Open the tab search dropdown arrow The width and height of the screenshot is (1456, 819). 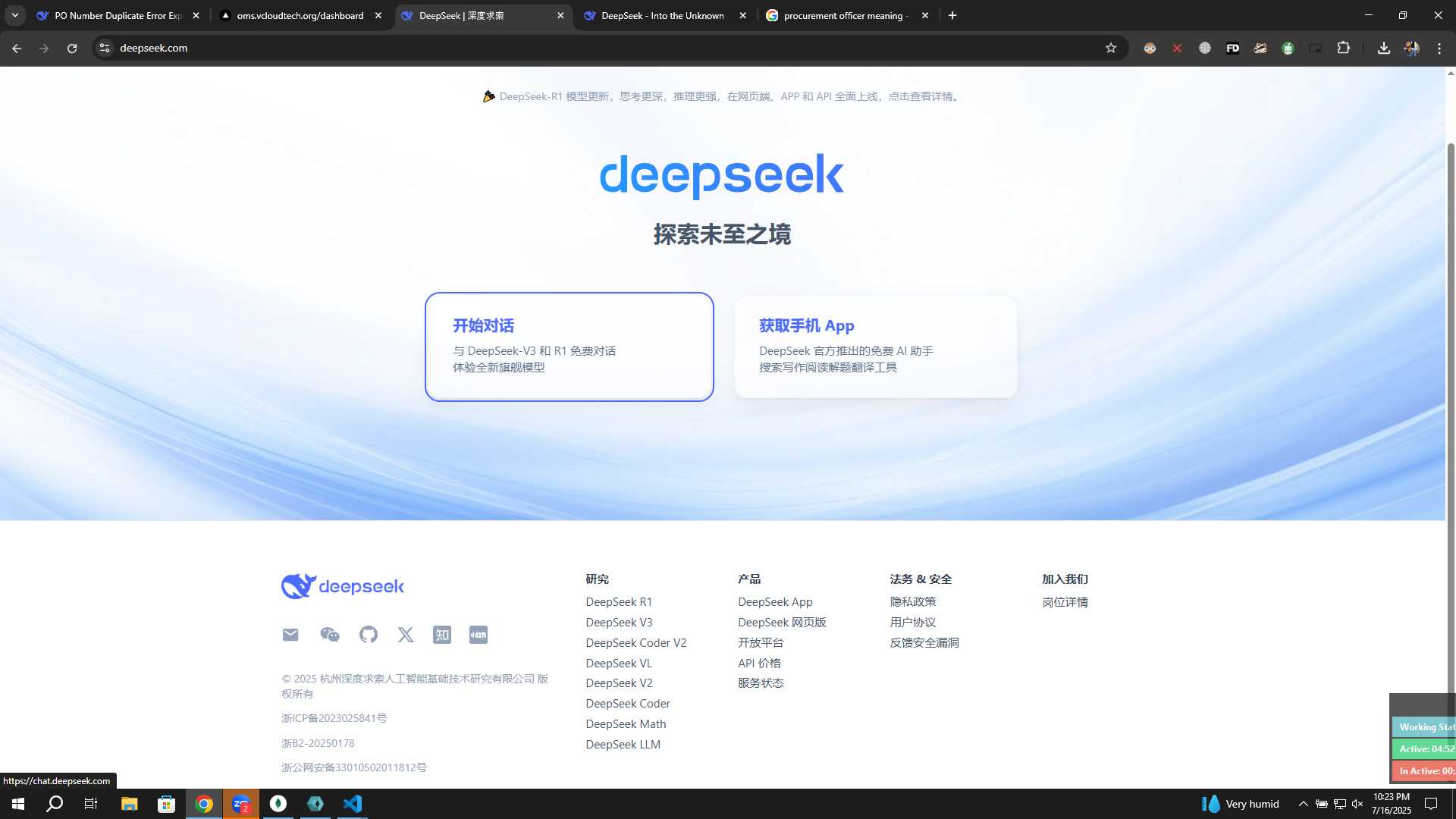point(14,15)
